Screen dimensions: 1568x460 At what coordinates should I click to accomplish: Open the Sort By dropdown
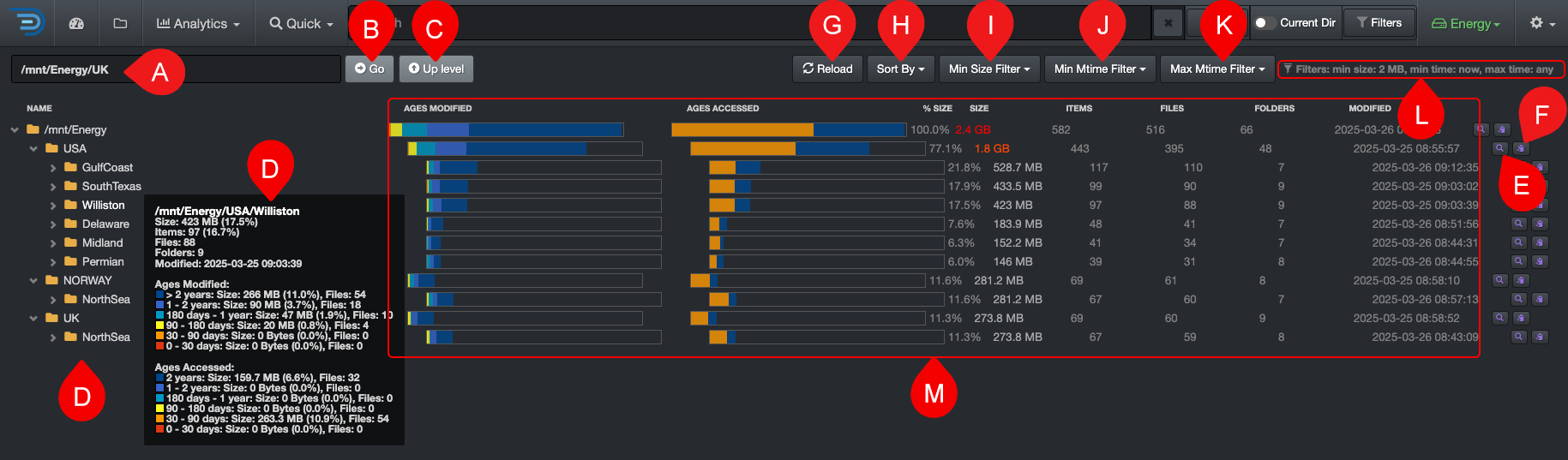(x=900, y=69)
